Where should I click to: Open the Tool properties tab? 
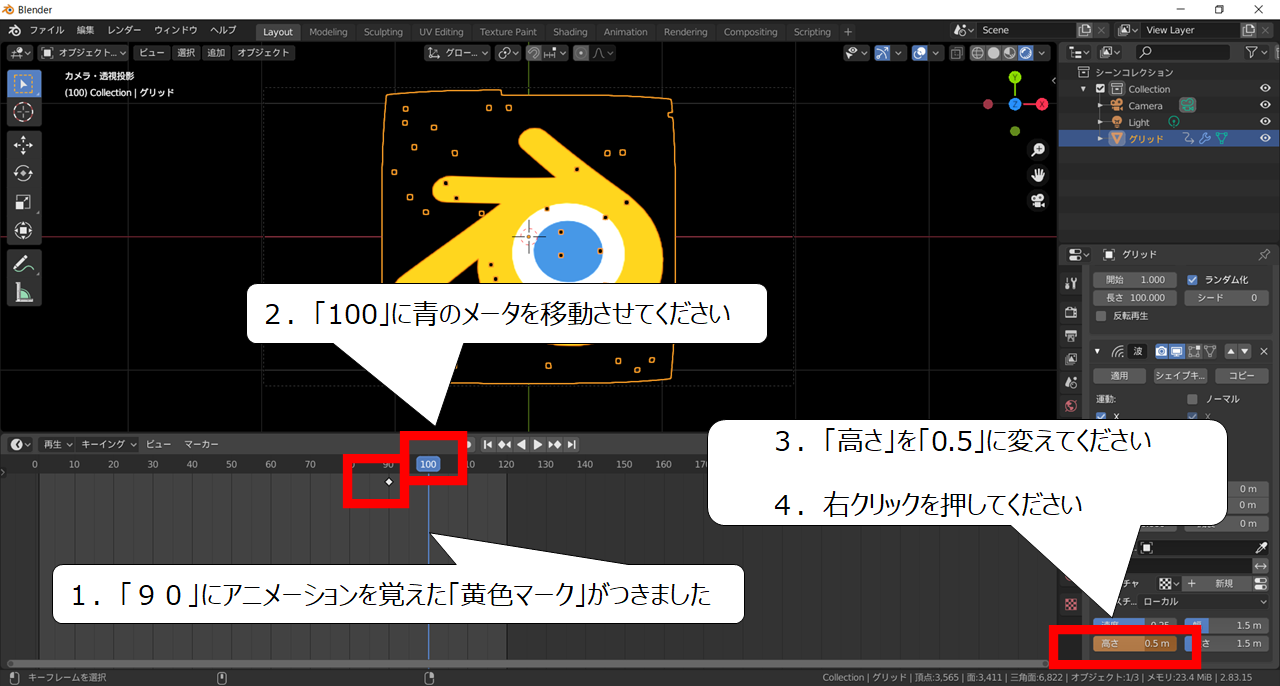pos(1071,284)
